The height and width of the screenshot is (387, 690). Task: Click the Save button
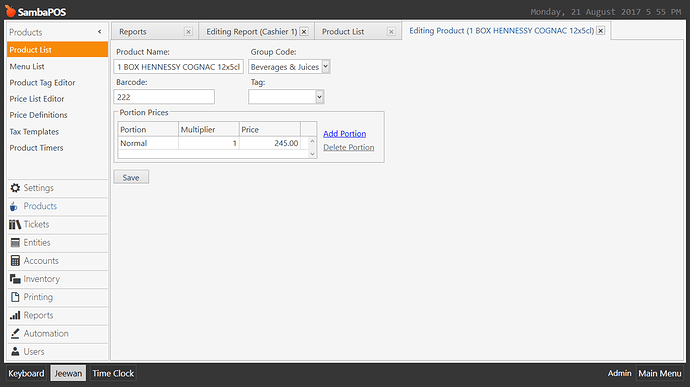pos(131,177)
